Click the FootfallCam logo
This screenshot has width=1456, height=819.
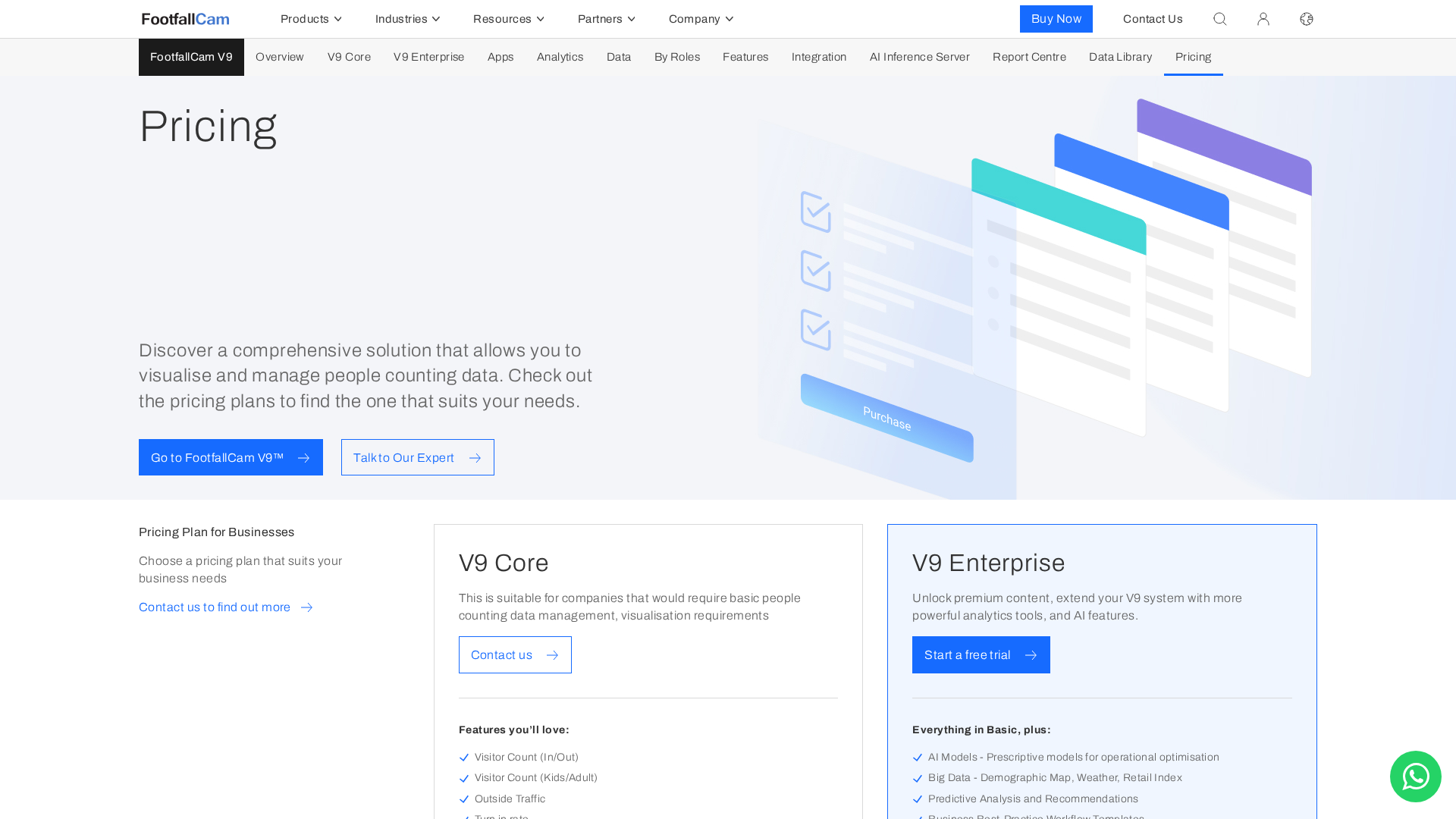pos(185,19)
